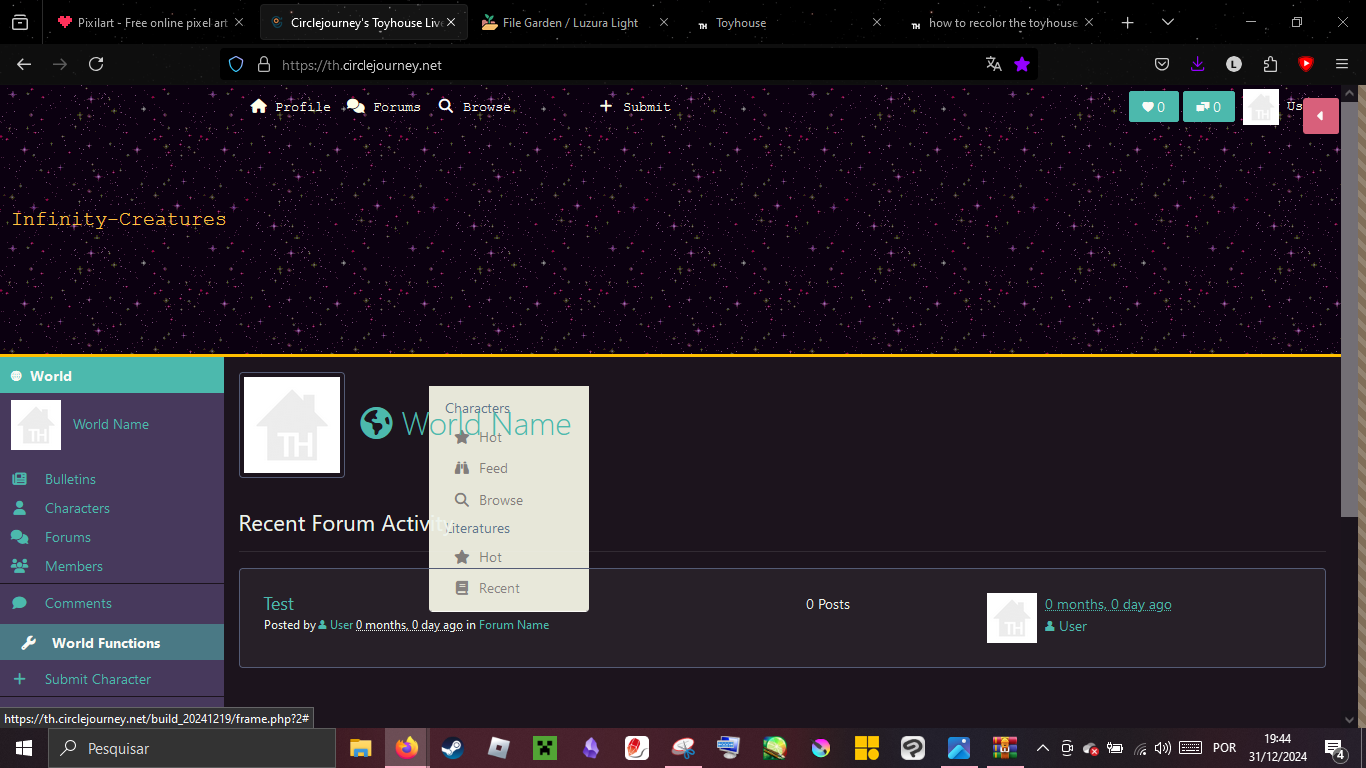Switch to how to recolor toyhouse tab
This screenshot has height=768, width=1366.
[1003, 22]
